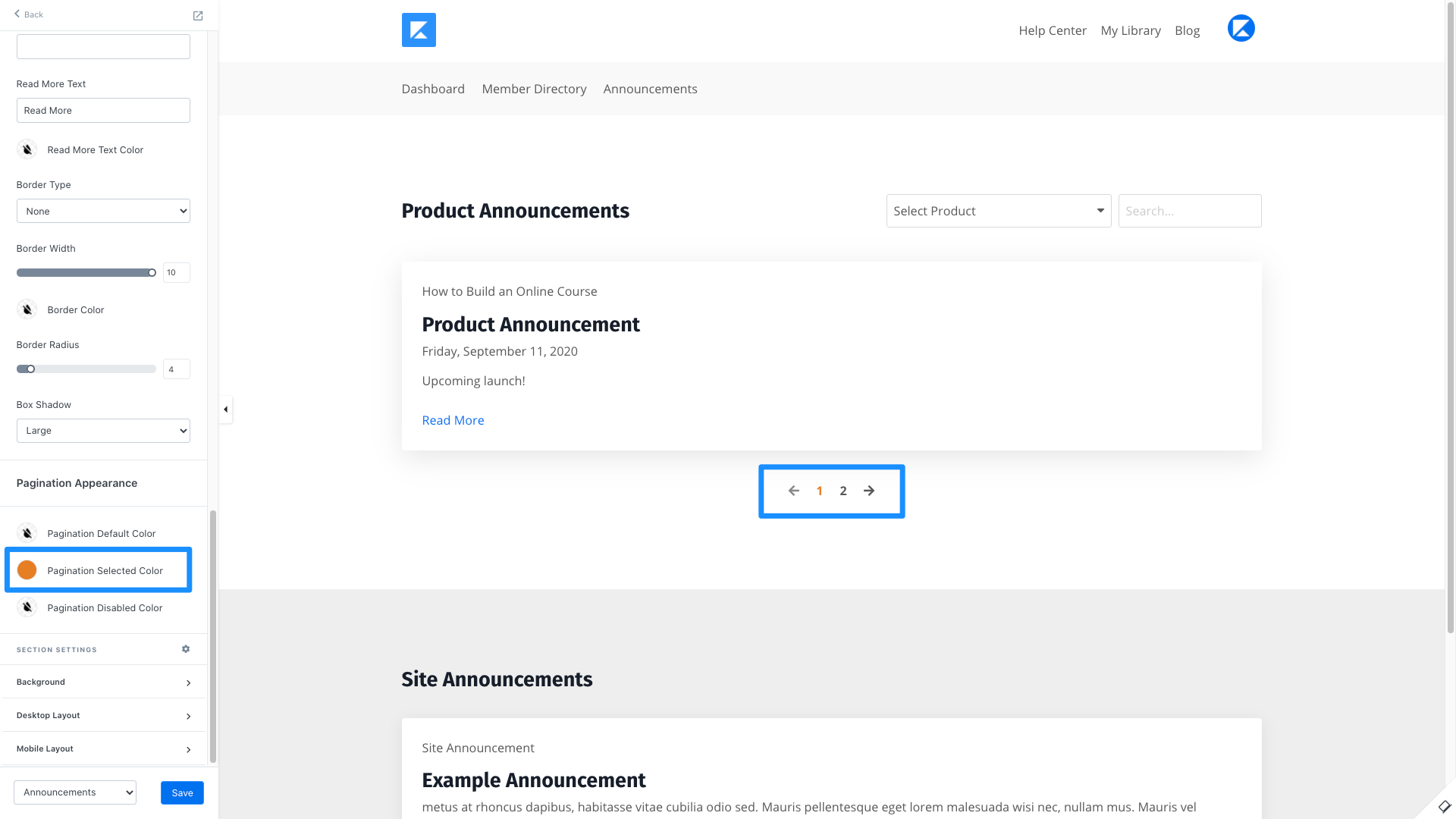The height and width of the screenshot is (819, 1456).
Task: Click the open-in-new-window icon beside Back
Action: click(x=198, y=15)
